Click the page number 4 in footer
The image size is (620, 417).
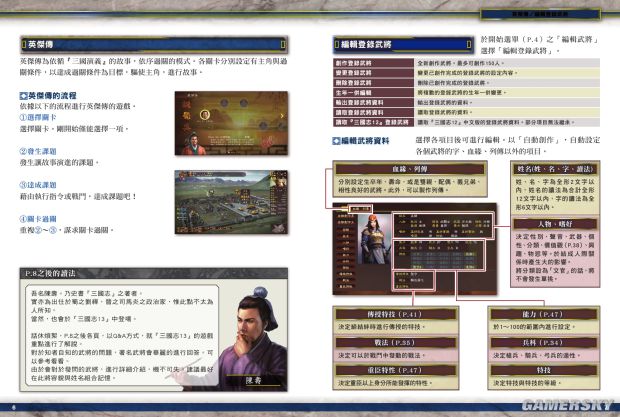pyautogui.click(x=14, y=407)
